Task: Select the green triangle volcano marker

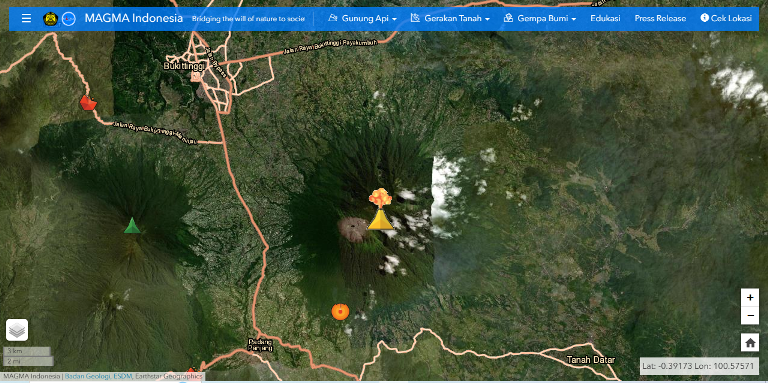Action: [132, 225]
